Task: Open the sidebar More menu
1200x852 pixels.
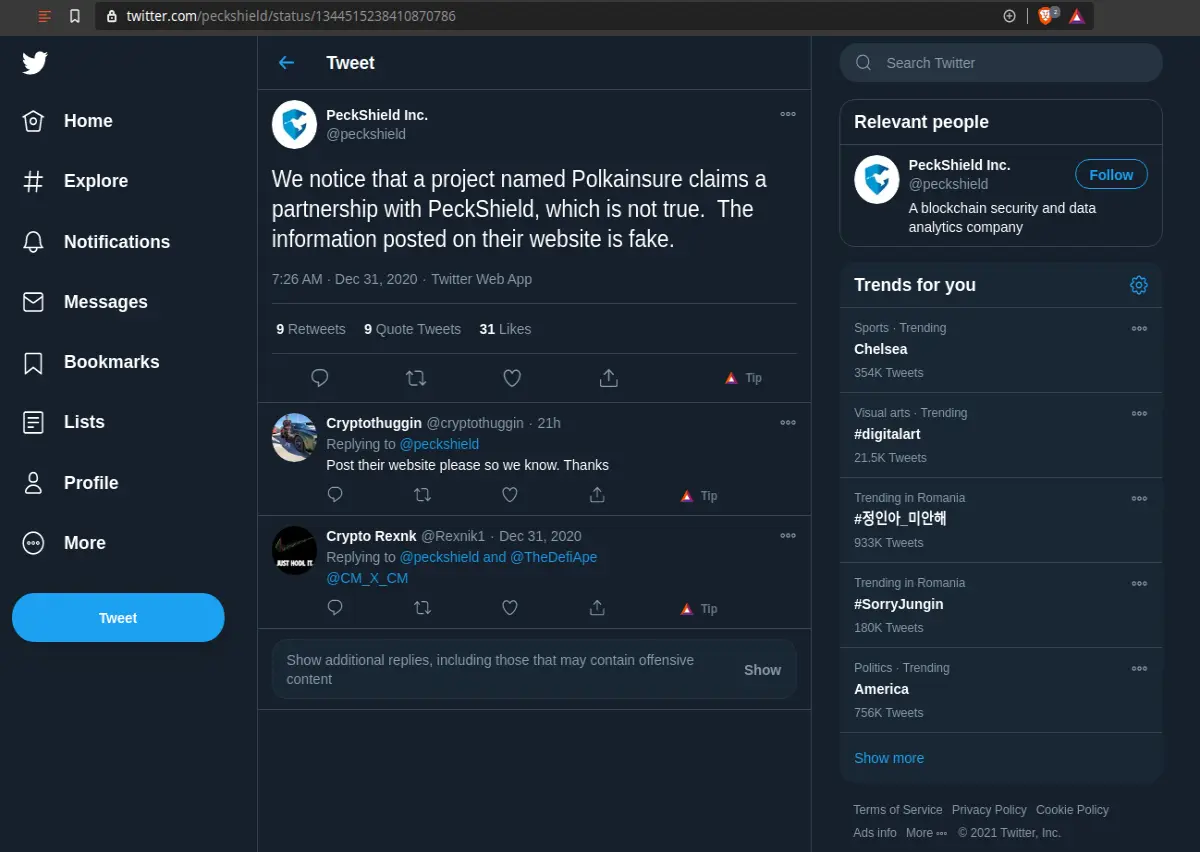Action: [x=64, y=543]
